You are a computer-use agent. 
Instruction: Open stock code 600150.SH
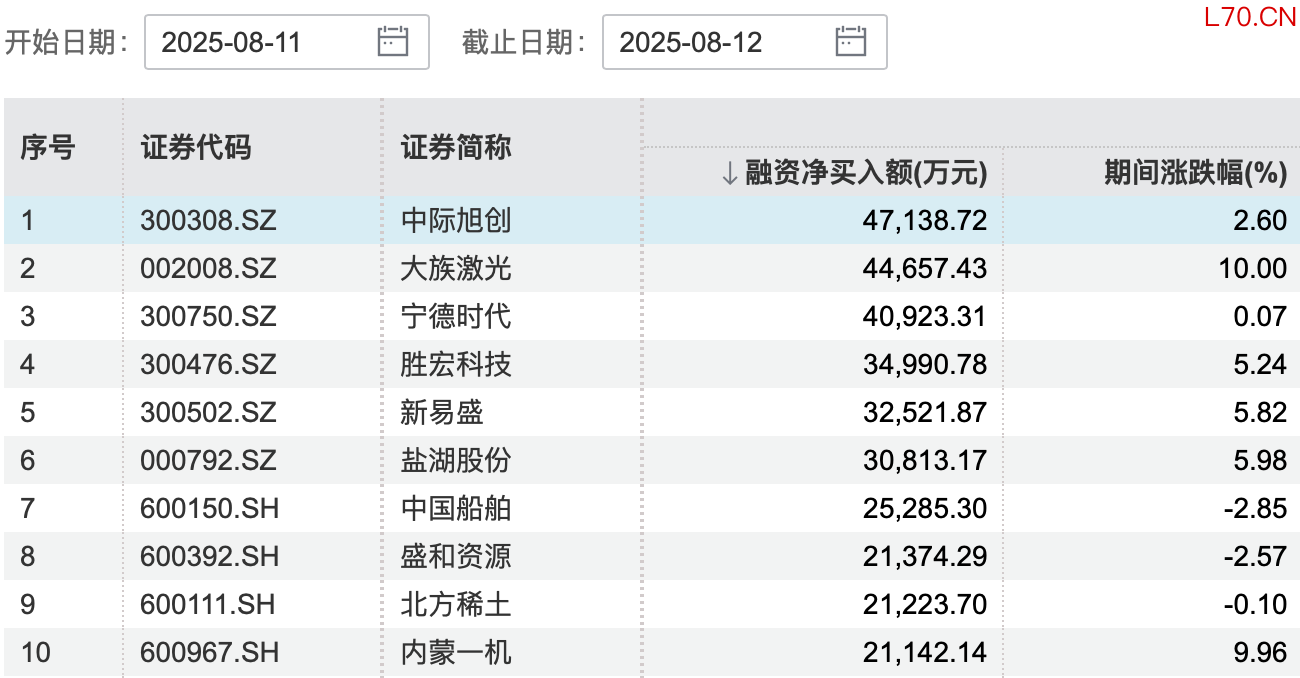209,508
